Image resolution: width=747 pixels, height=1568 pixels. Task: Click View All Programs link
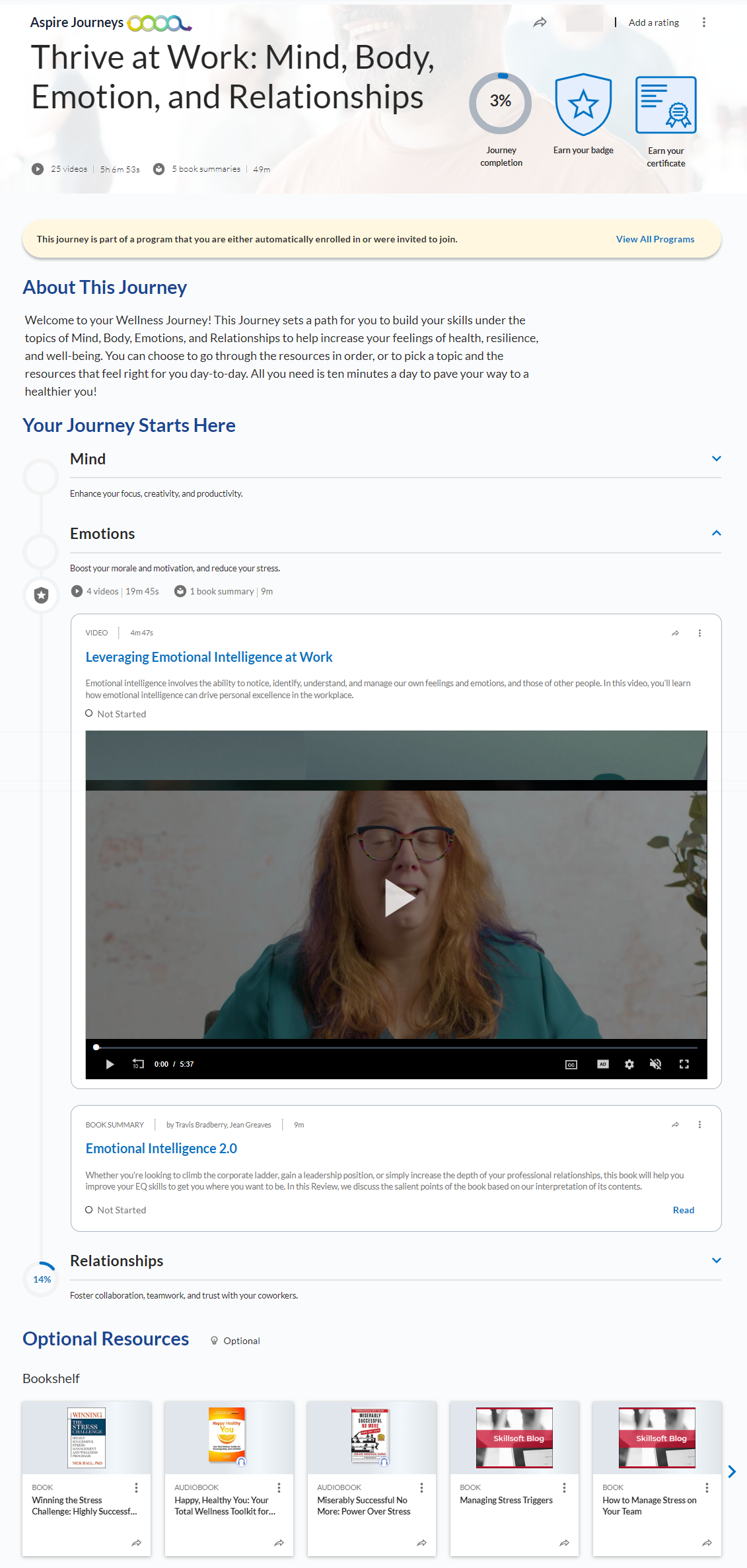point(655,239)
